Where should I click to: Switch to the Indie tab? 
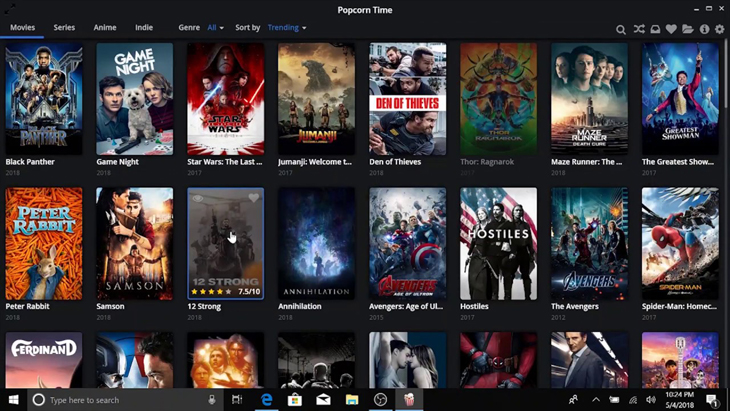[x=144, y=27]
